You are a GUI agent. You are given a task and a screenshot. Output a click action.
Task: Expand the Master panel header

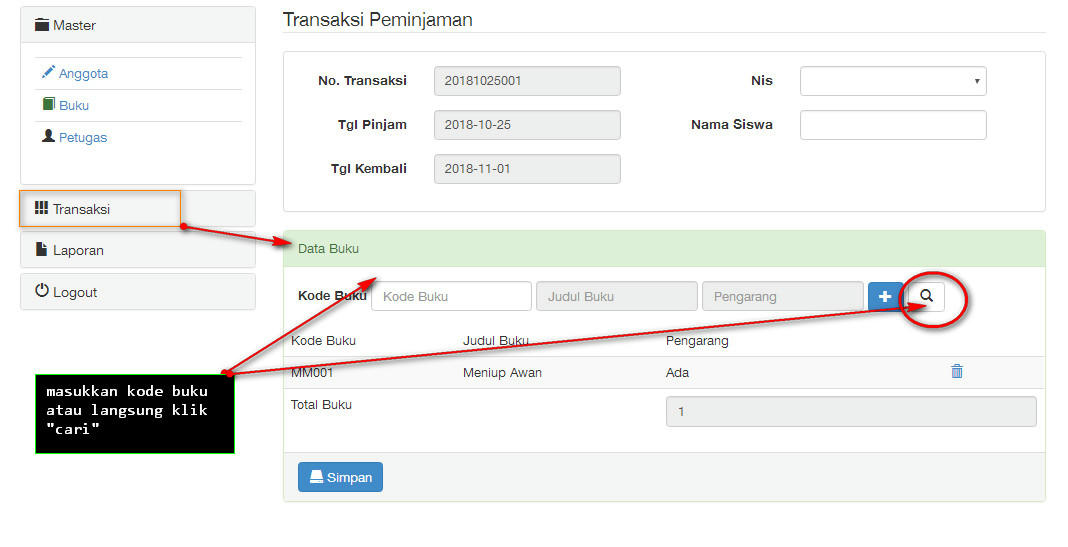tap(138, 25)
